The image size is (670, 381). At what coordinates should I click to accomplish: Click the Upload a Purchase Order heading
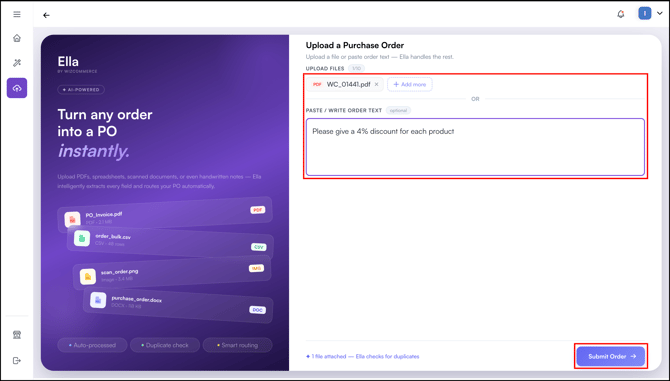[355, 45]
